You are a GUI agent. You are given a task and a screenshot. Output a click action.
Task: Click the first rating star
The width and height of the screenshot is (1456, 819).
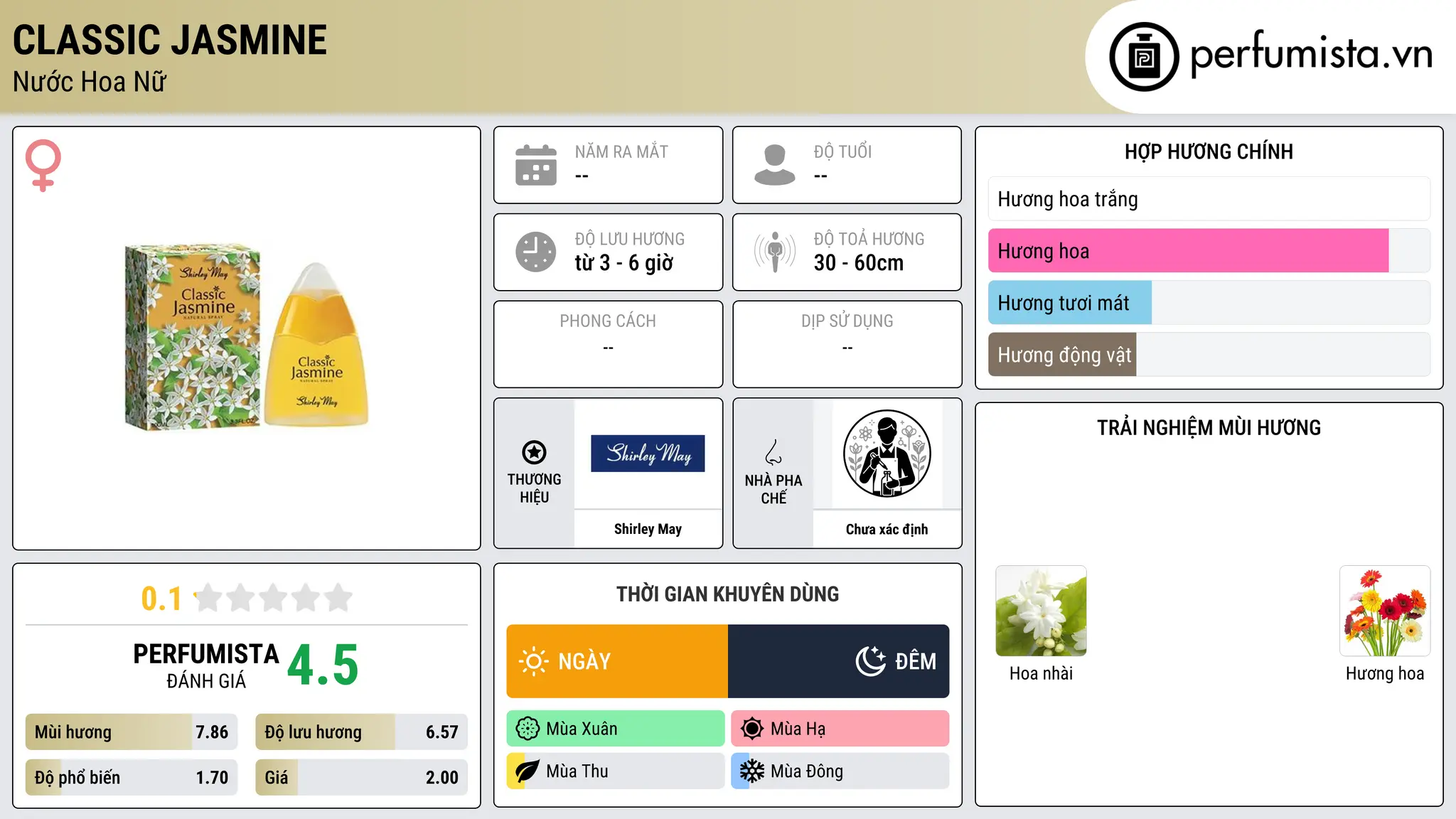pyautogui.click(x=208, y=598)
